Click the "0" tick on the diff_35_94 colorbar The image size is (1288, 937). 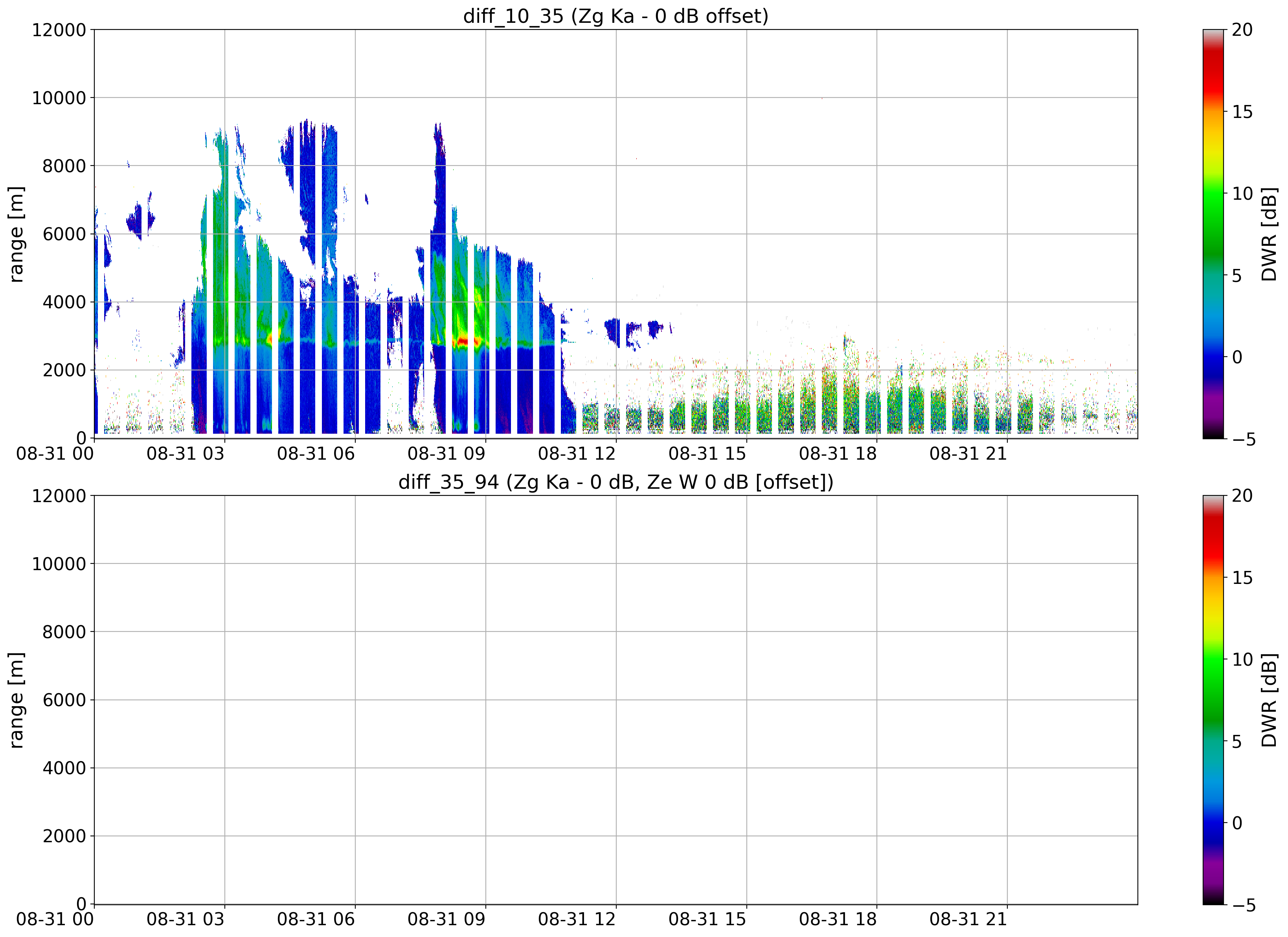pos(1237,823)
